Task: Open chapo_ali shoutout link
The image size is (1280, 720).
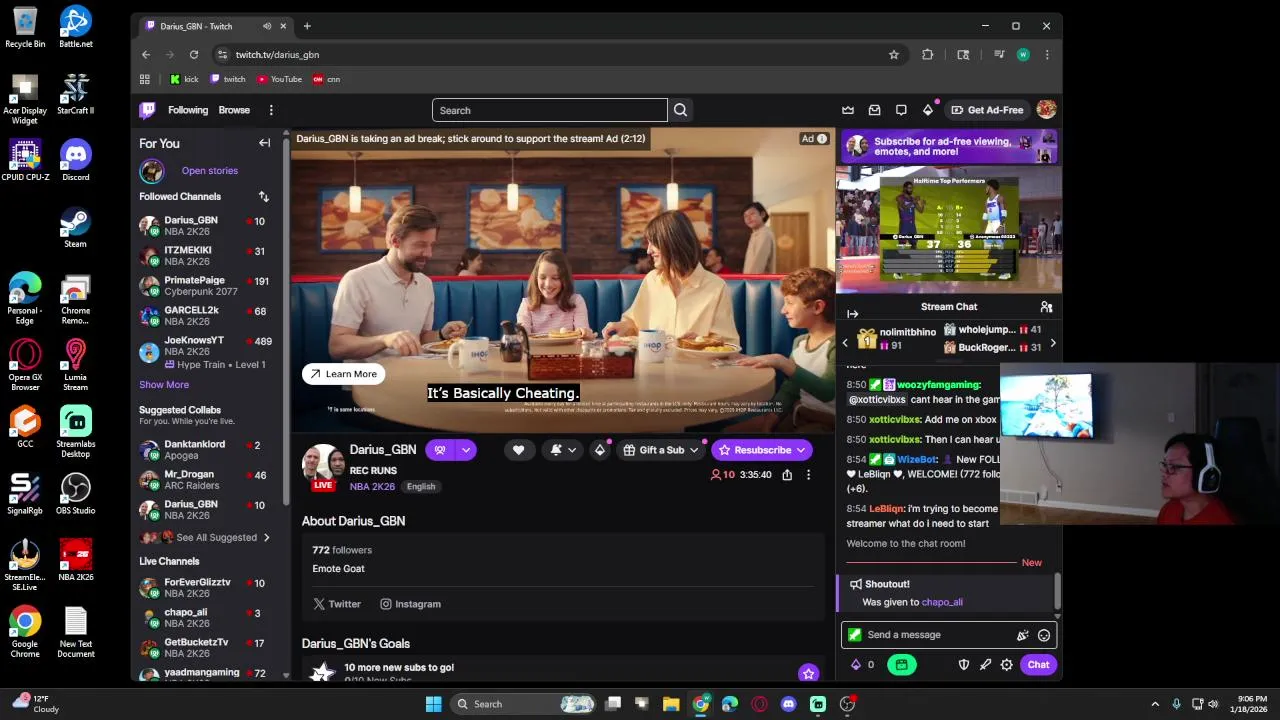Action: [x=942, y=603]
